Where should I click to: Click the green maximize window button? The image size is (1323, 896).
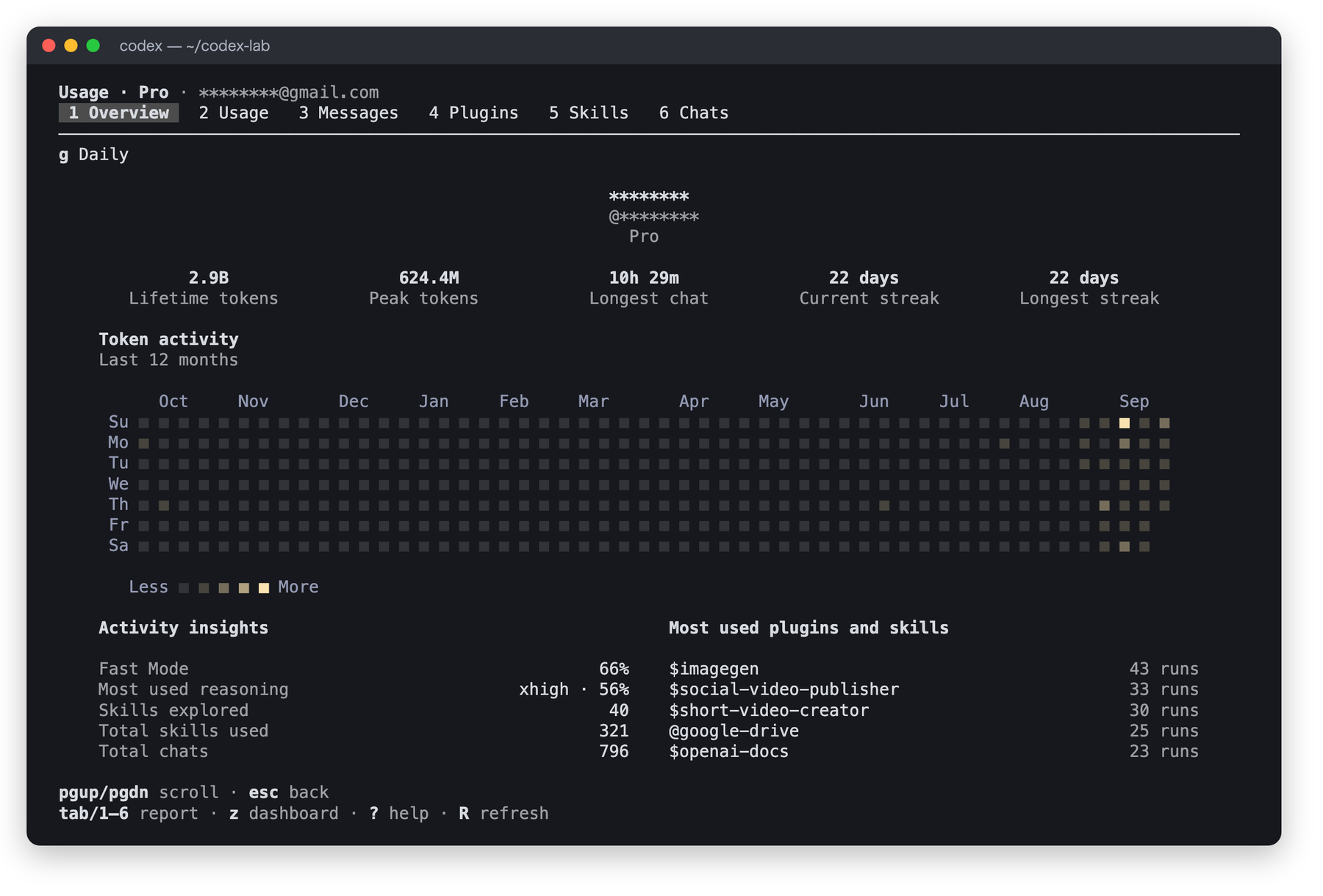[x=93, y=46]
